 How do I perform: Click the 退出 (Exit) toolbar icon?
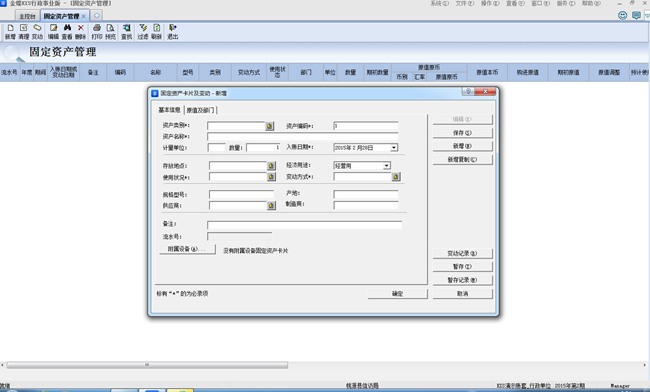tap(173, 31)
